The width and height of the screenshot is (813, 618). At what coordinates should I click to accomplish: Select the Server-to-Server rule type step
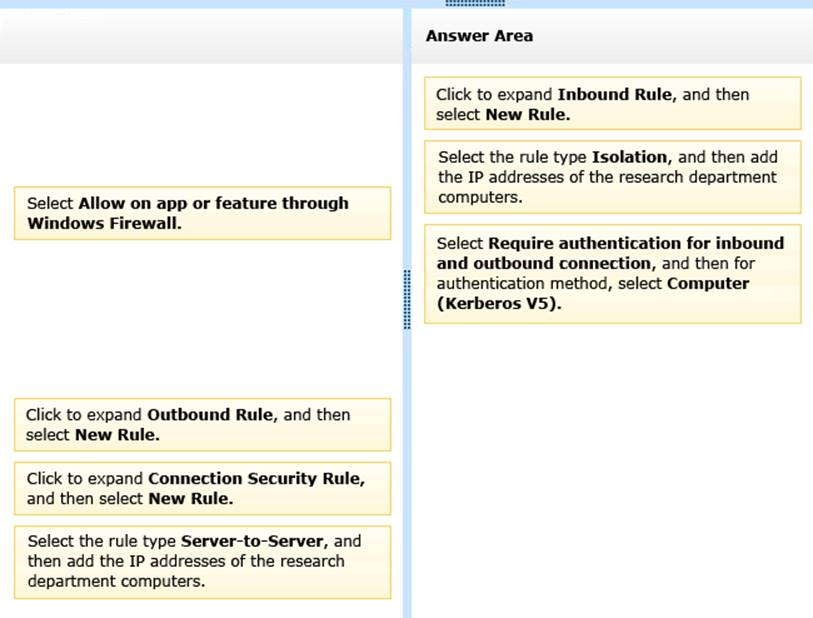pos(202,561)
